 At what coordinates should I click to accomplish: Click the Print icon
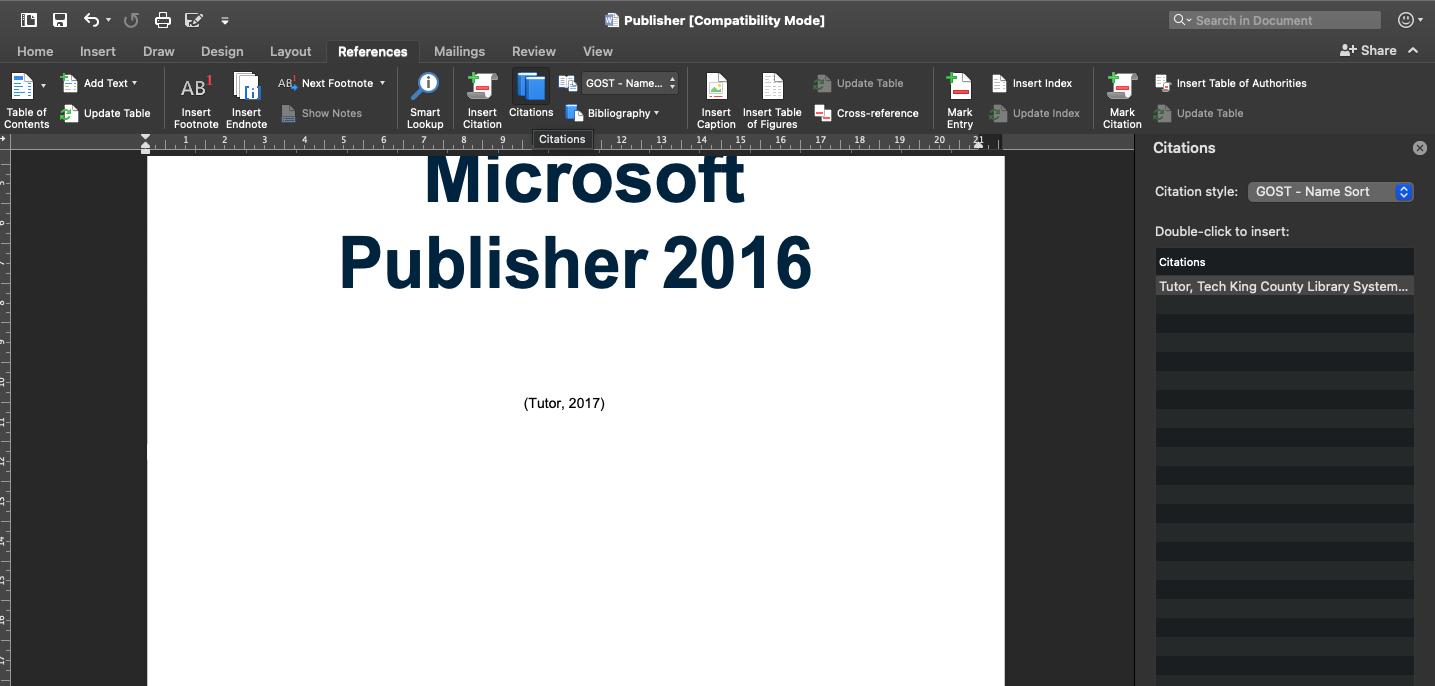(163, 20)
